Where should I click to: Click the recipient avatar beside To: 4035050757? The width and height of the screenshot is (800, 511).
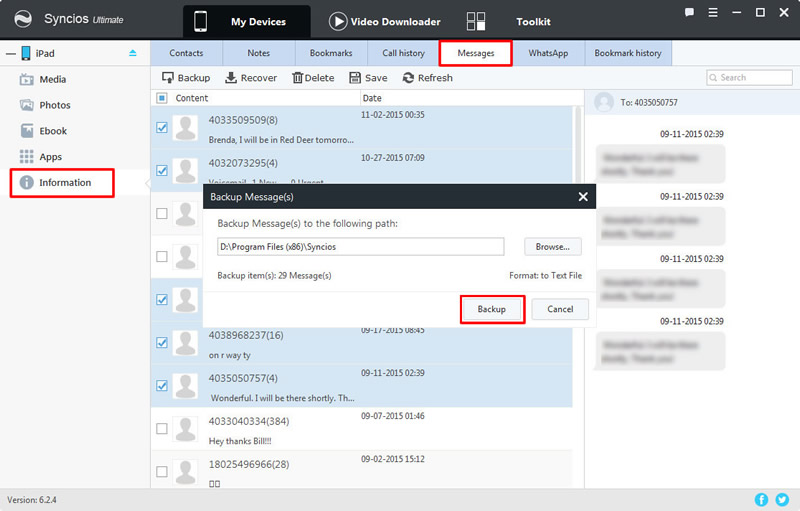pyautogui.click(x=604, y=103)
